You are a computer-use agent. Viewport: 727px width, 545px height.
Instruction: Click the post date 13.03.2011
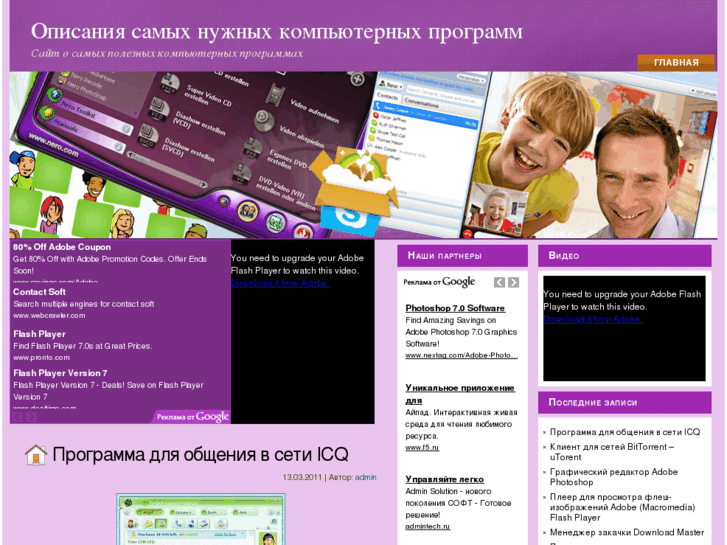point(302,477)
